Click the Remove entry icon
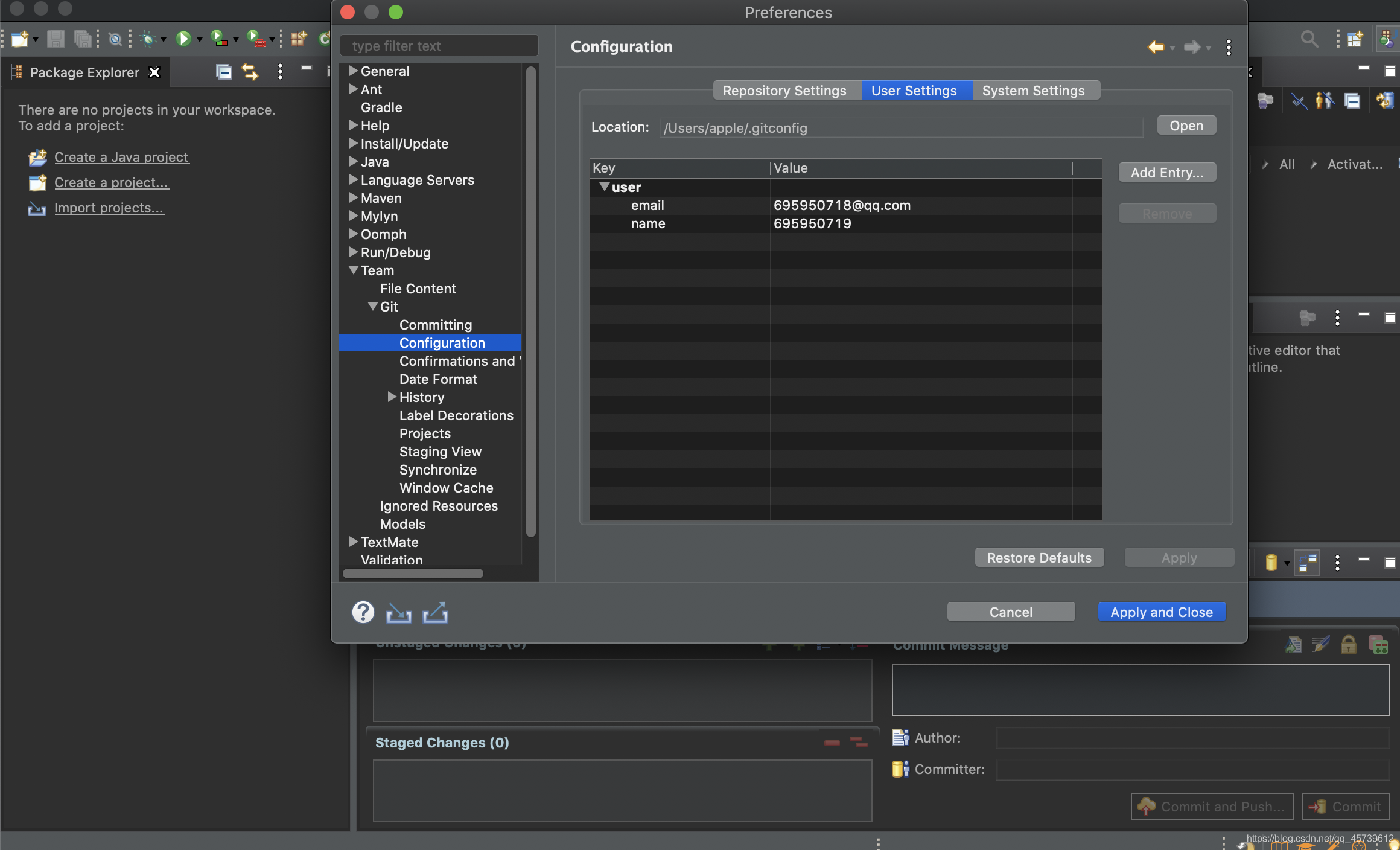This screenshot has height=850, width=1400. point(1167,212)
